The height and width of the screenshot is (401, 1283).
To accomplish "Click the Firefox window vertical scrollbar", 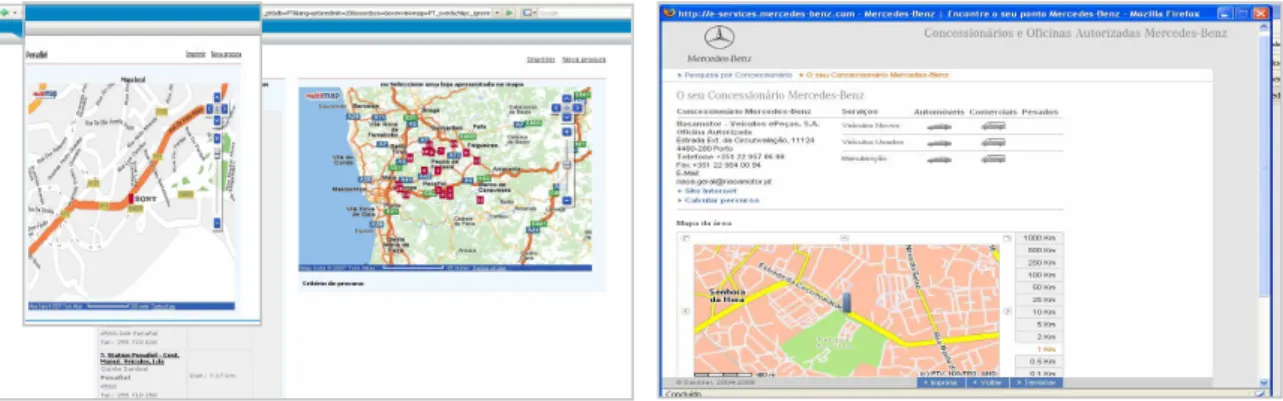I will point(1275,200).
